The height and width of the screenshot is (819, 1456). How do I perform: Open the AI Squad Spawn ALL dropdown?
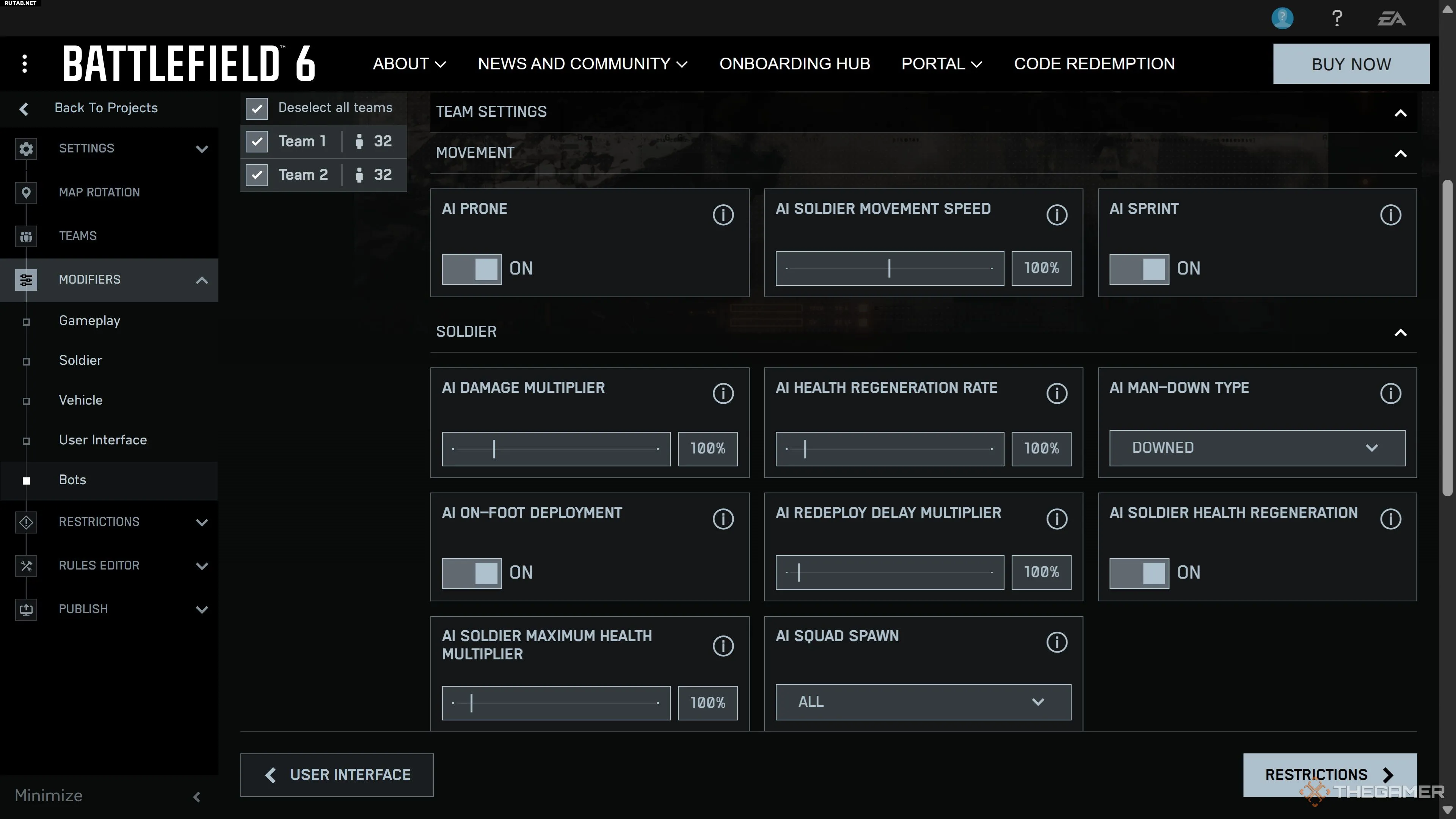tap(923, 702)
